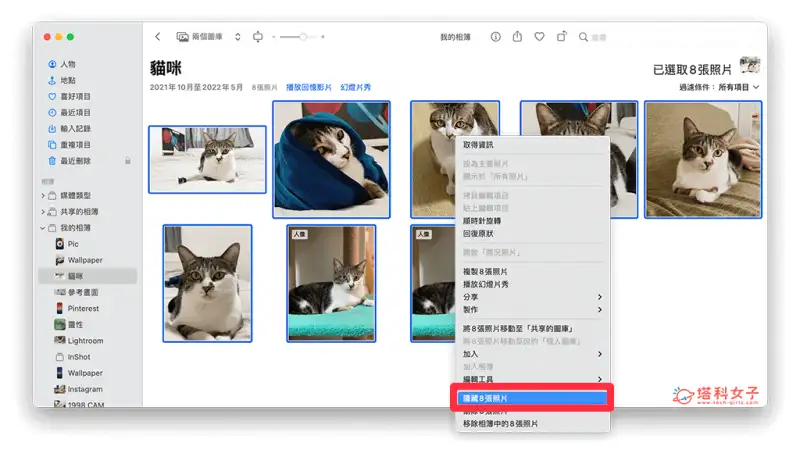Open 最近項目 (Recents) in the sidebar
800x450 pixels.
75,112
